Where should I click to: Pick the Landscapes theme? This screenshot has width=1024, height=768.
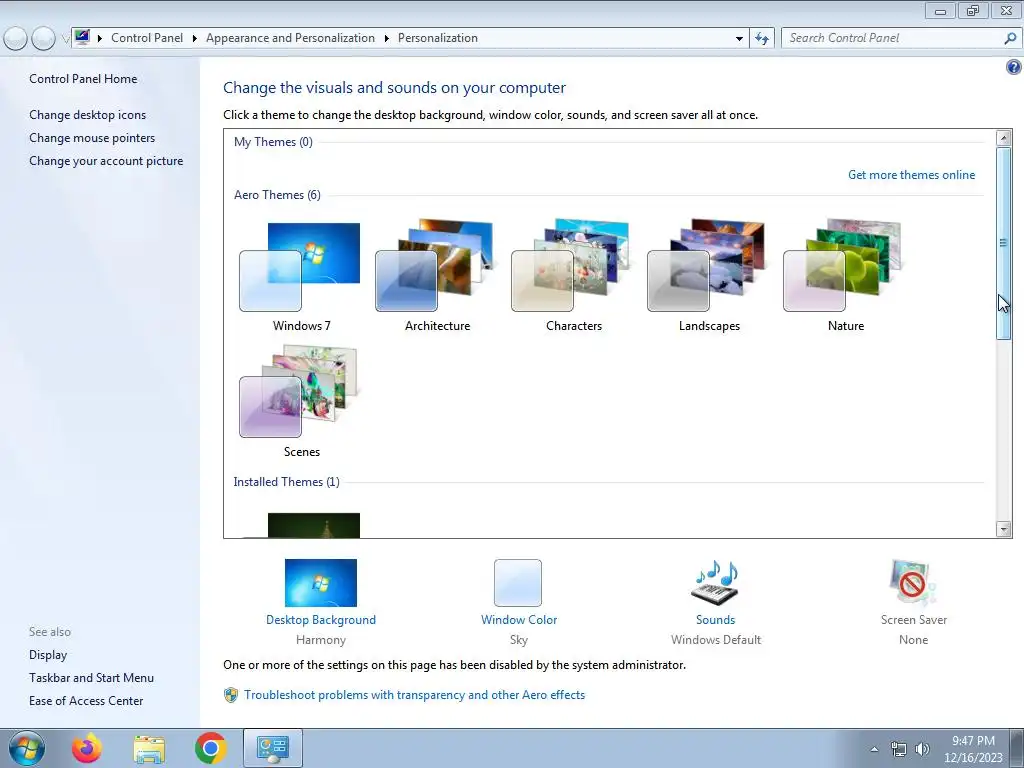(x=706, y=265)
